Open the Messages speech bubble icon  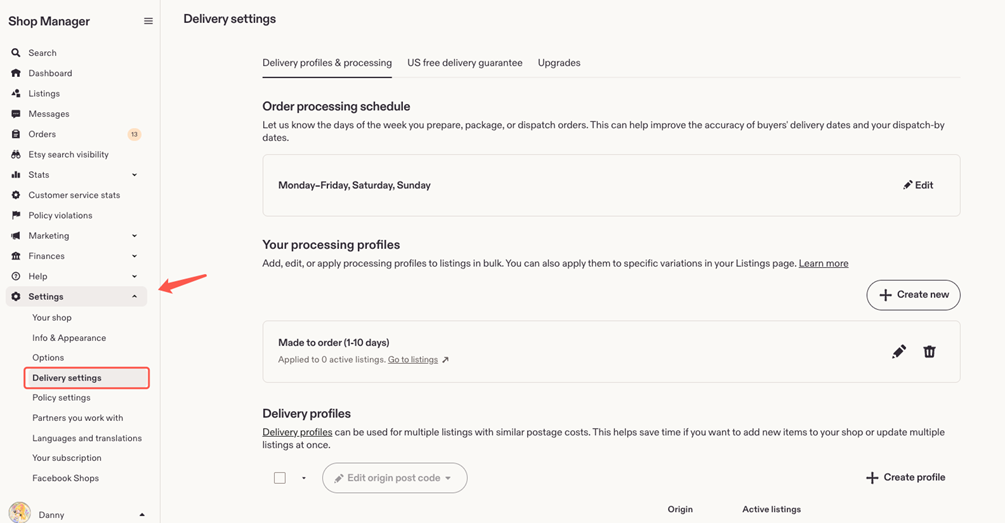click(16, 113)
